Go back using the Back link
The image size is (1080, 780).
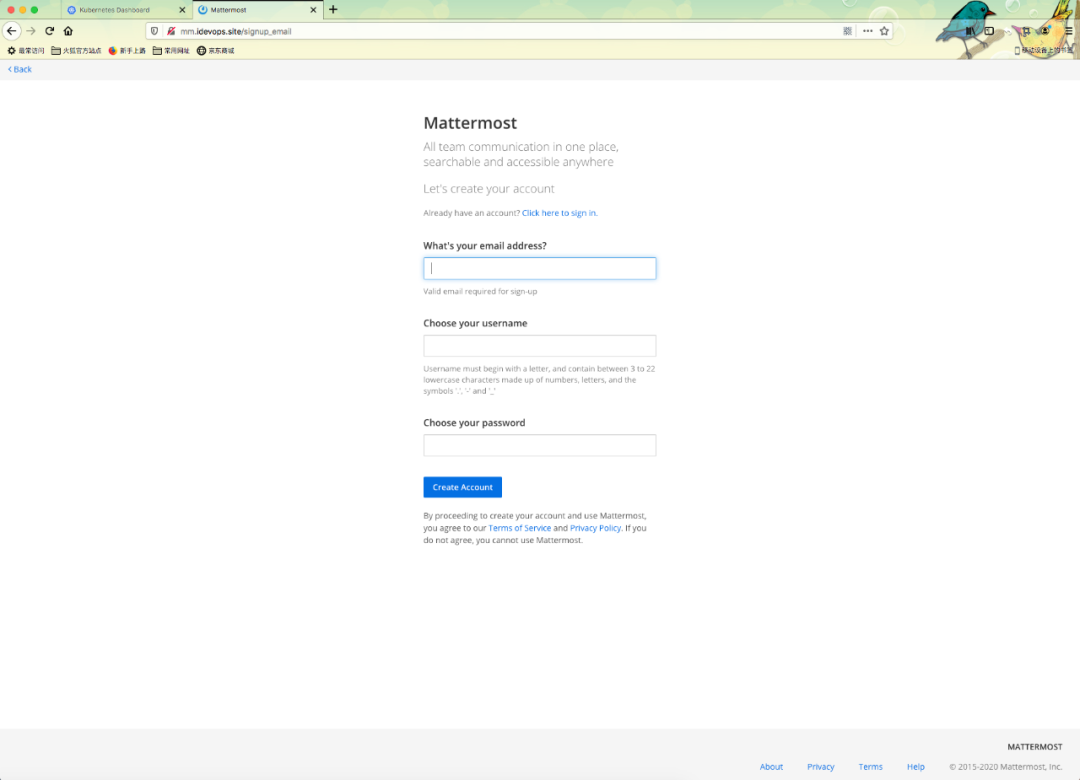[20, 70]
